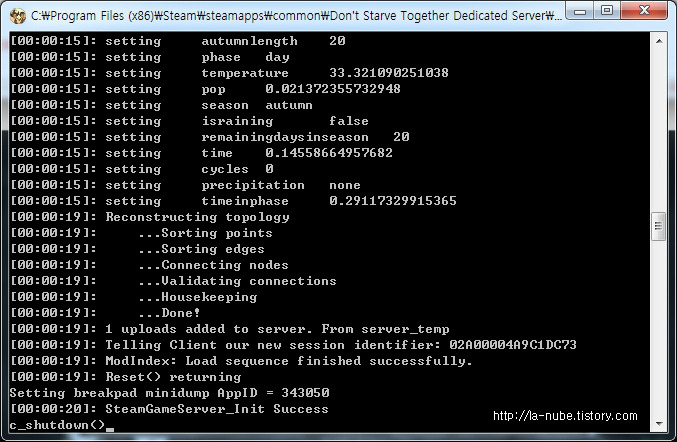Click the '...Connecting nodes' line
Image resolution: width=677 pixels, height=442 pixels.
click(x=149, y=265)
